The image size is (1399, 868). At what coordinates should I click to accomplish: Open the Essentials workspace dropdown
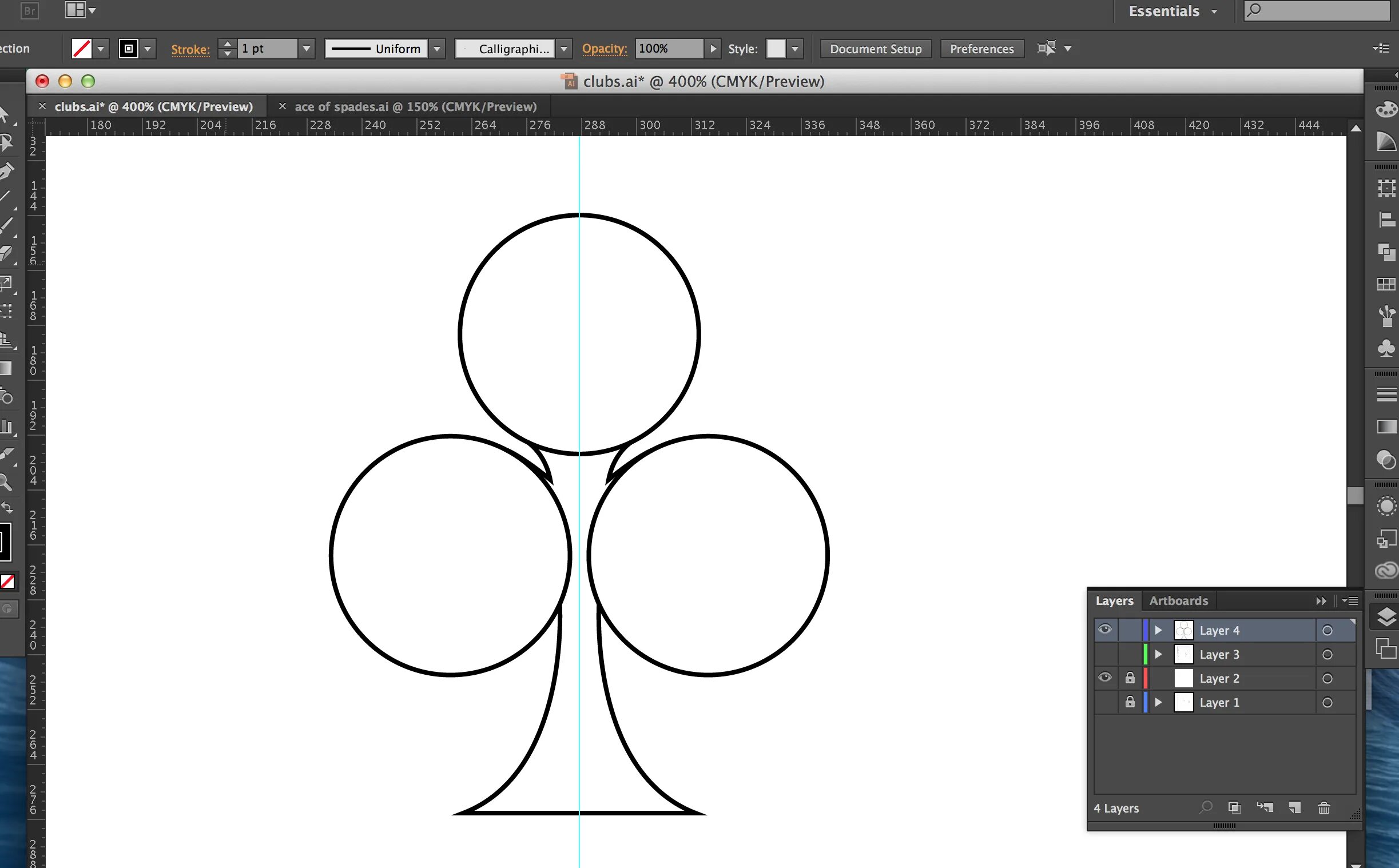tap(1173, 11)
